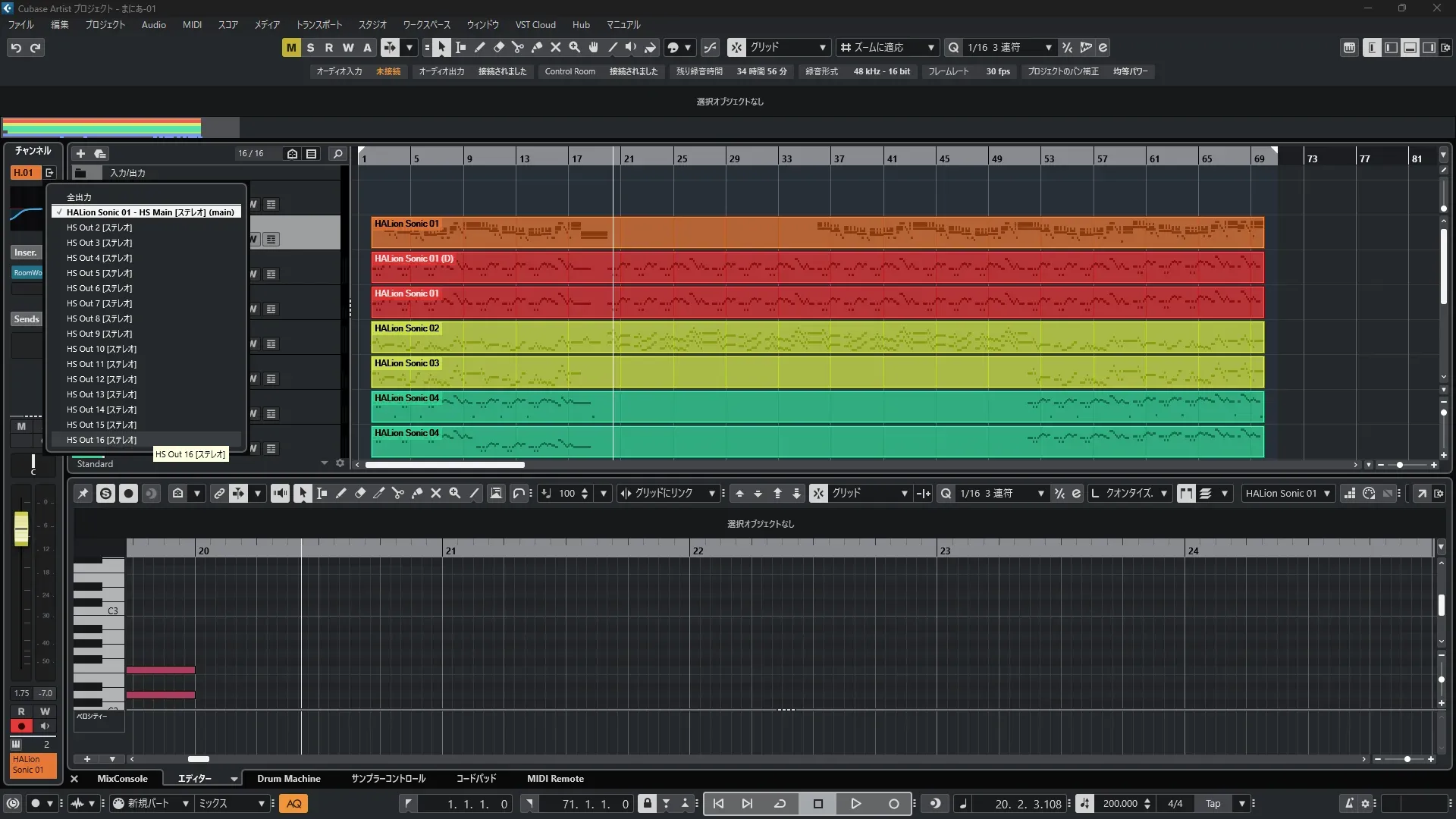Click the tempo 200.000 field
Viewport: 1456px width, 819px height.
tap(1120, 804)
